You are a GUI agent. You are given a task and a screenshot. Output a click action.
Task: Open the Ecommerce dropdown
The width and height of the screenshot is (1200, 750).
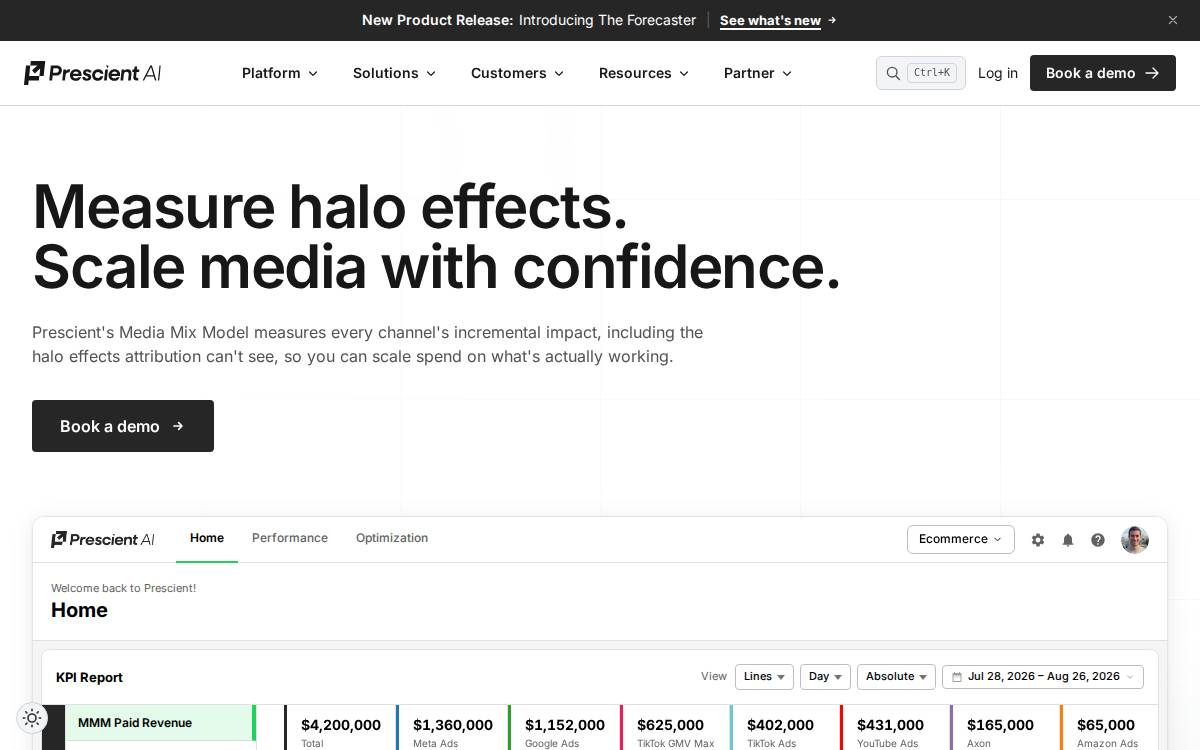click(x=961, y=539)
